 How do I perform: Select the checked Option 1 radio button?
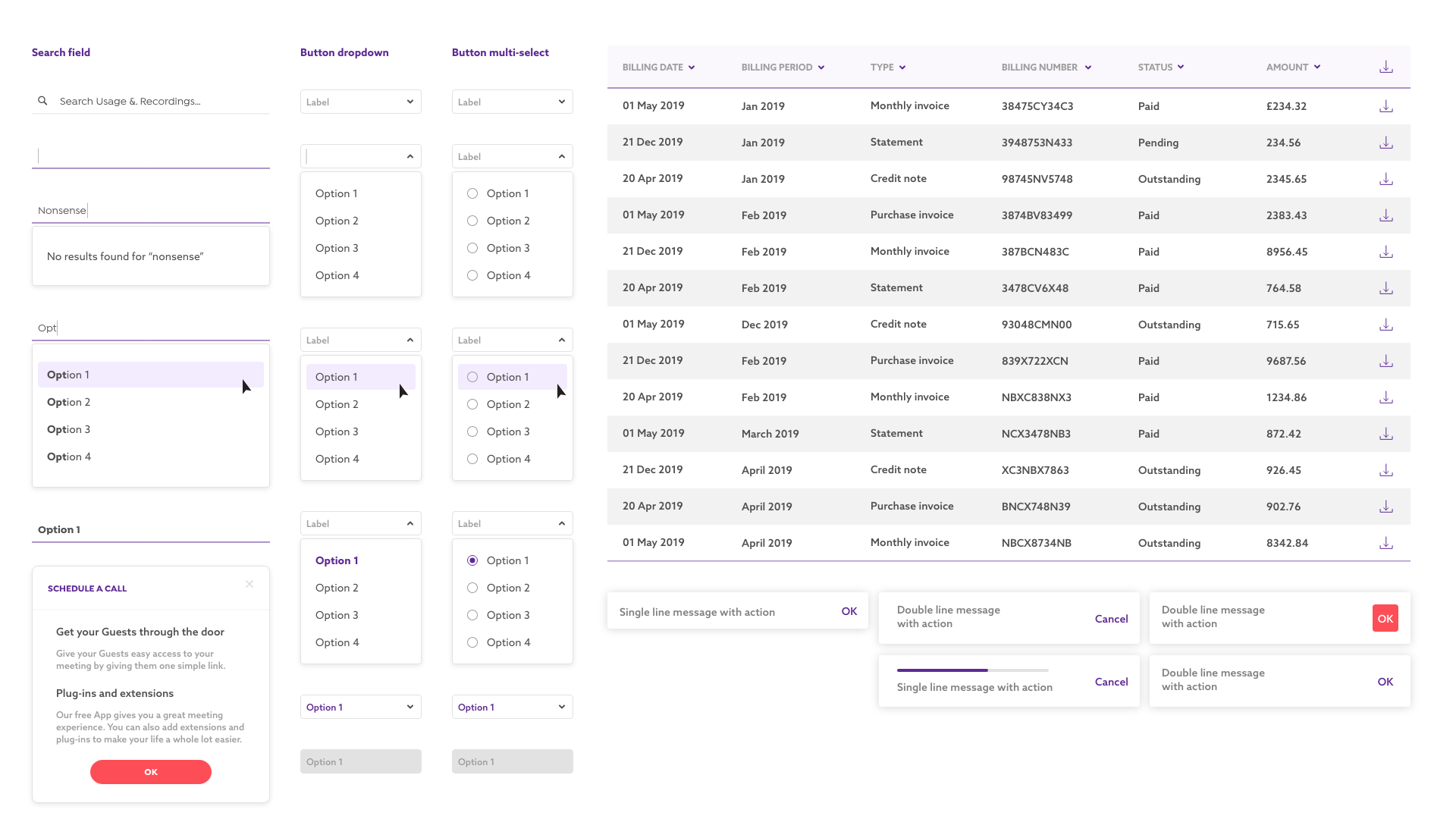(472, 560)
